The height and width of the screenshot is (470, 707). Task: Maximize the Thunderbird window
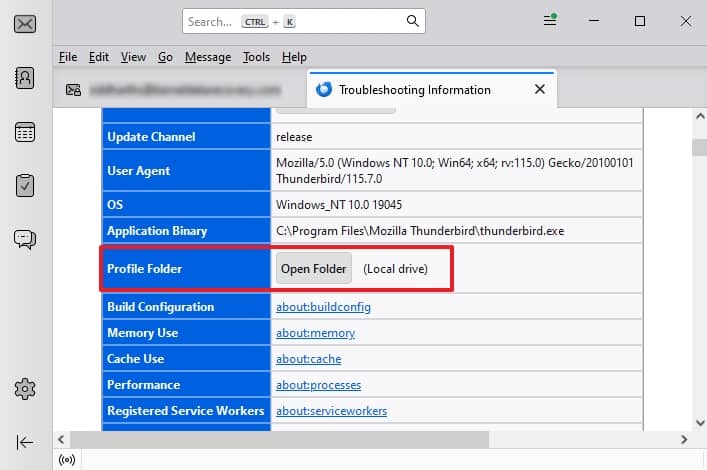639,21
